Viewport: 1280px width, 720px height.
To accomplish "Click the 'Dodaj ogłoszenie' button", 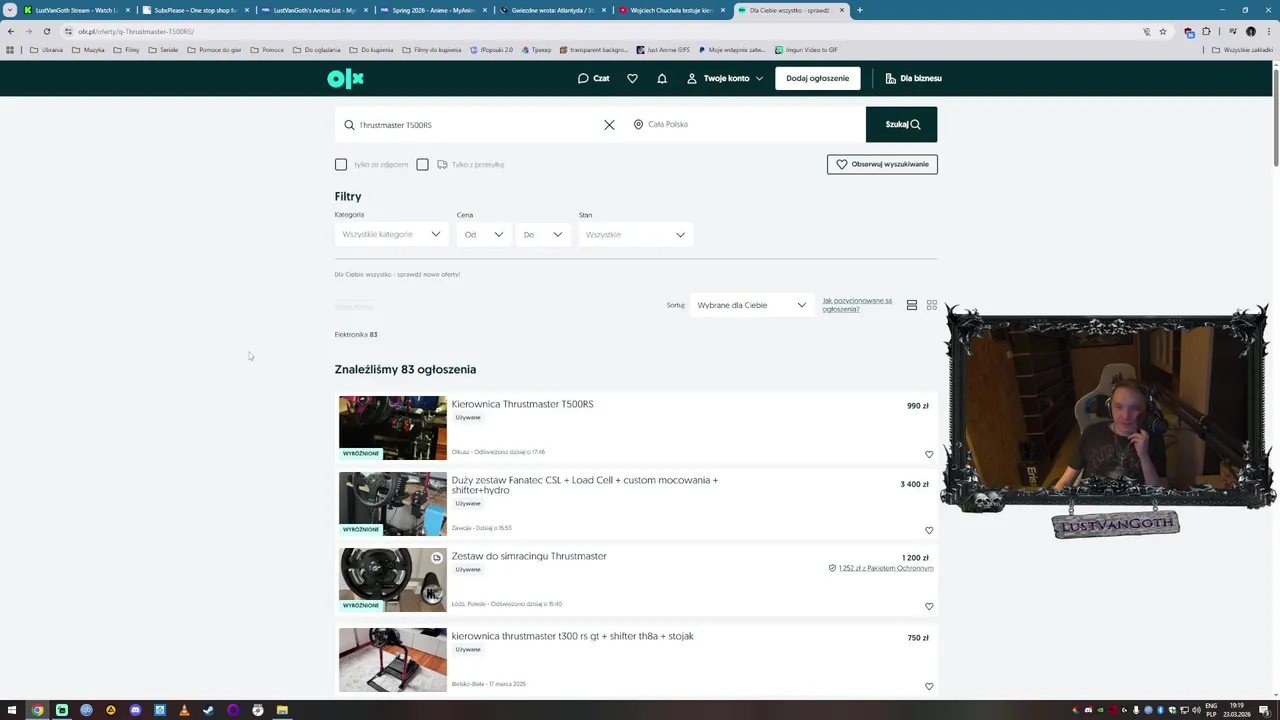I will click(x=817, y=78).
